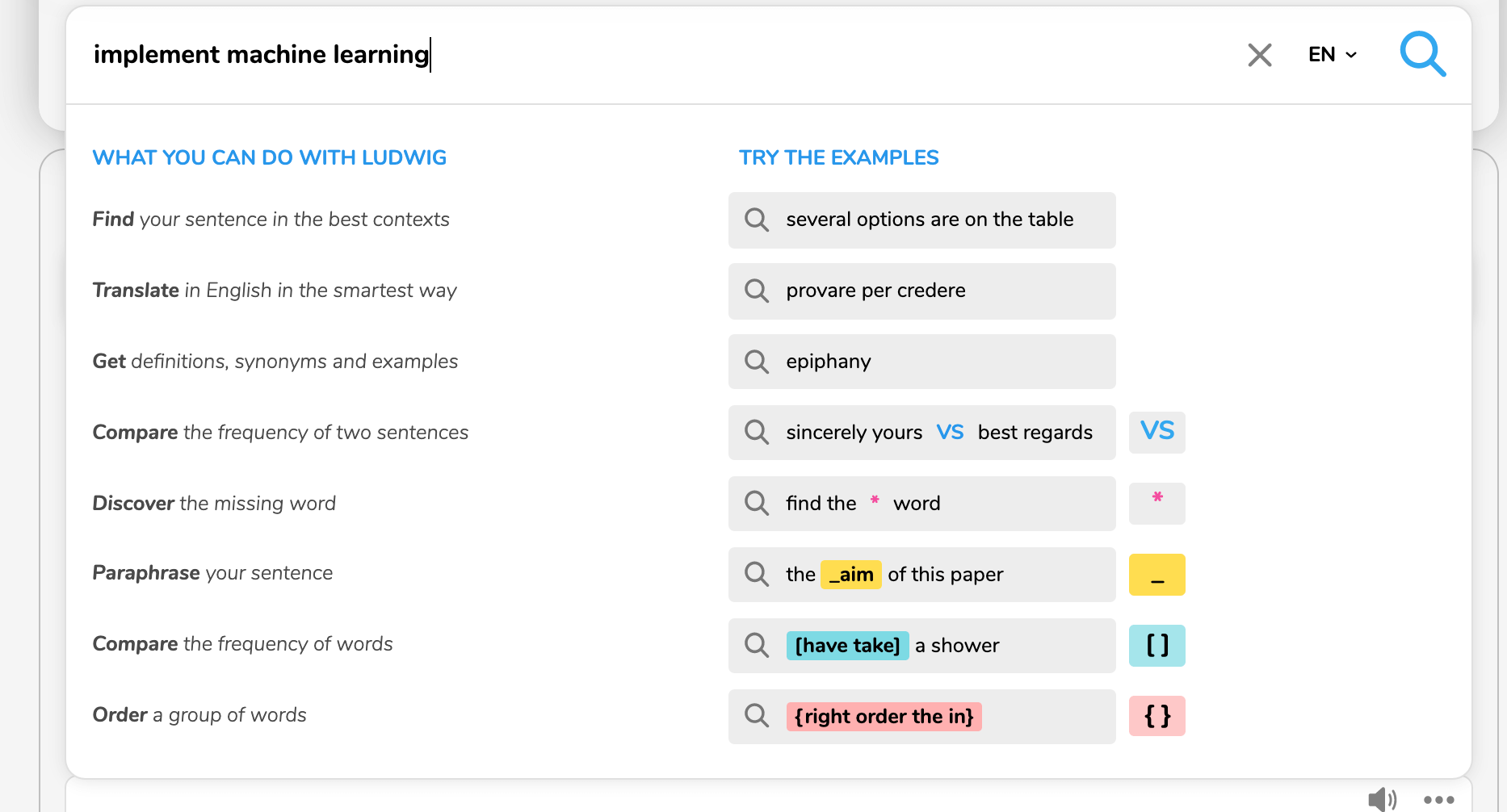Click the speaker audio icon
Screen dimensions: 1507x812
coord(1382,799)
